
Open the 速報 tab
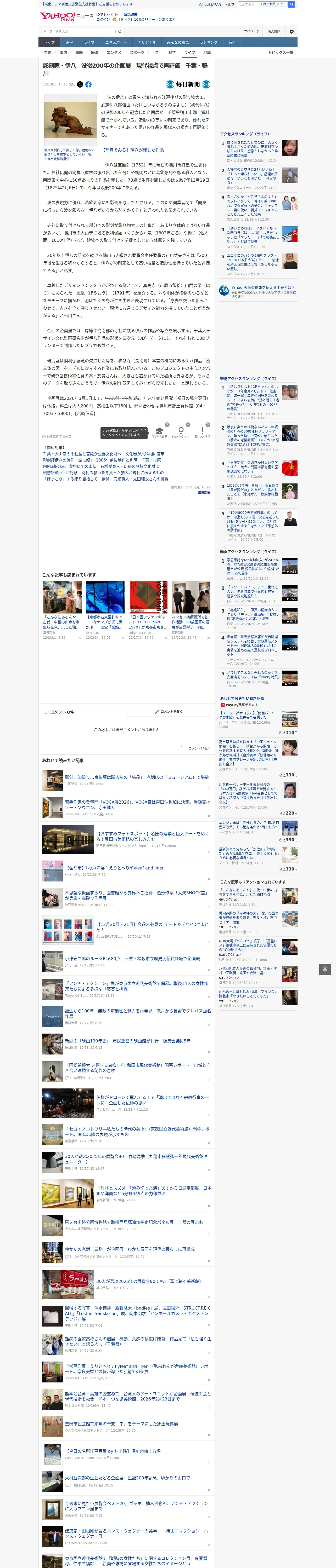pyautogui.click(x=69, y=42)
